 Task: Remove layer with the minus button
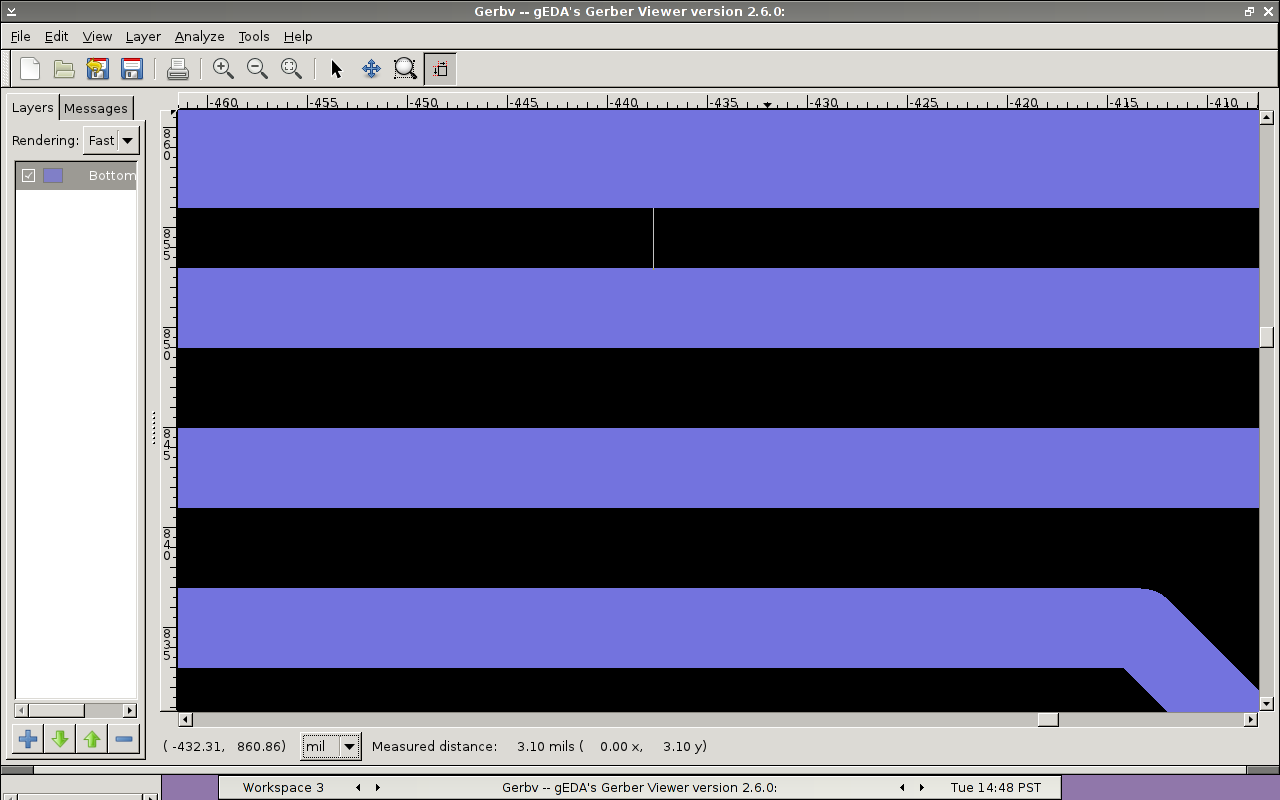tap(124, 739)
